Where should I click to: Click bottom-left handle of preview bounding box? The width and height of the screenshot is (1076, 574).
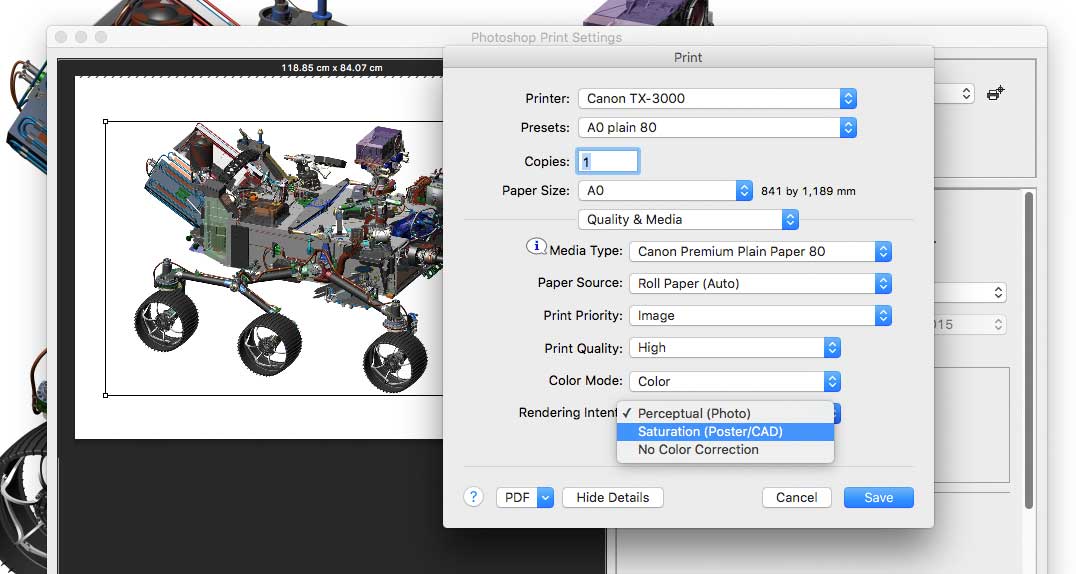105,395
